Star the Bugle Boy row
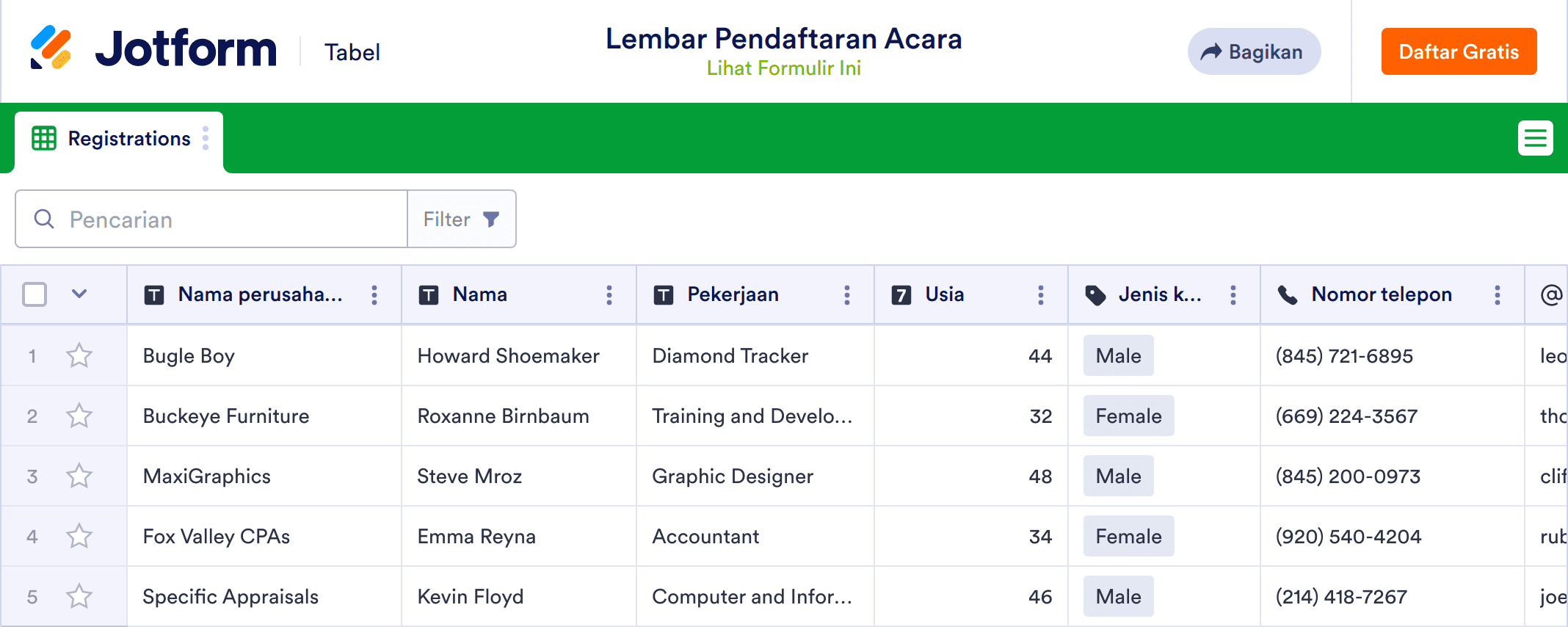Screen dimensions: 1568x627 tap(79, 356)
